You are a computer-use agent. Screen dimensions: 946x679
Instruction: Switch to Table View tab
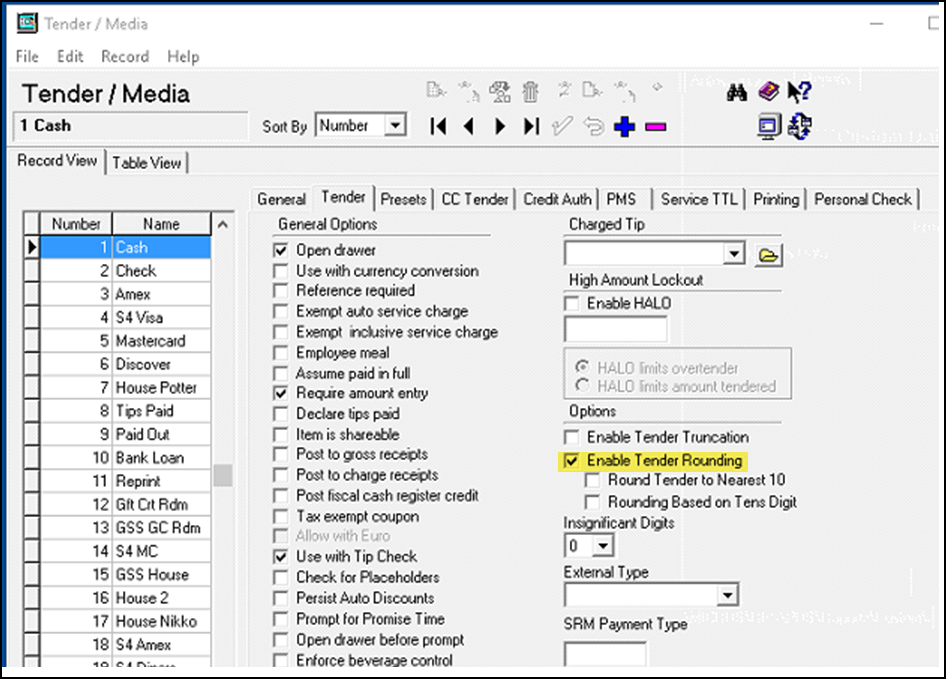[x=146, y=162]
